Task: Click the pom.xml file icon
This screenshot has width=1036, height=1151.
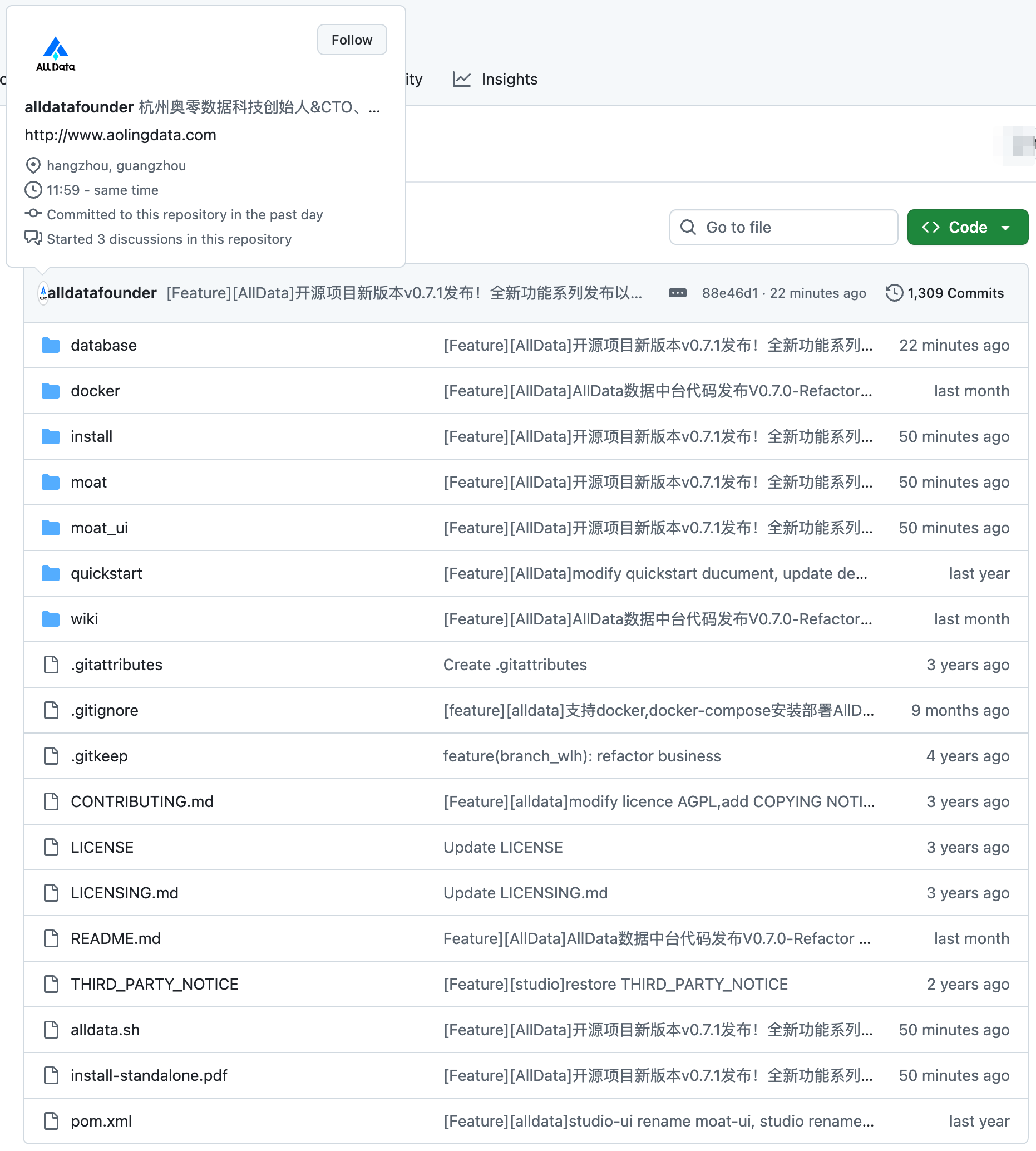Action: coord(51,1121)
